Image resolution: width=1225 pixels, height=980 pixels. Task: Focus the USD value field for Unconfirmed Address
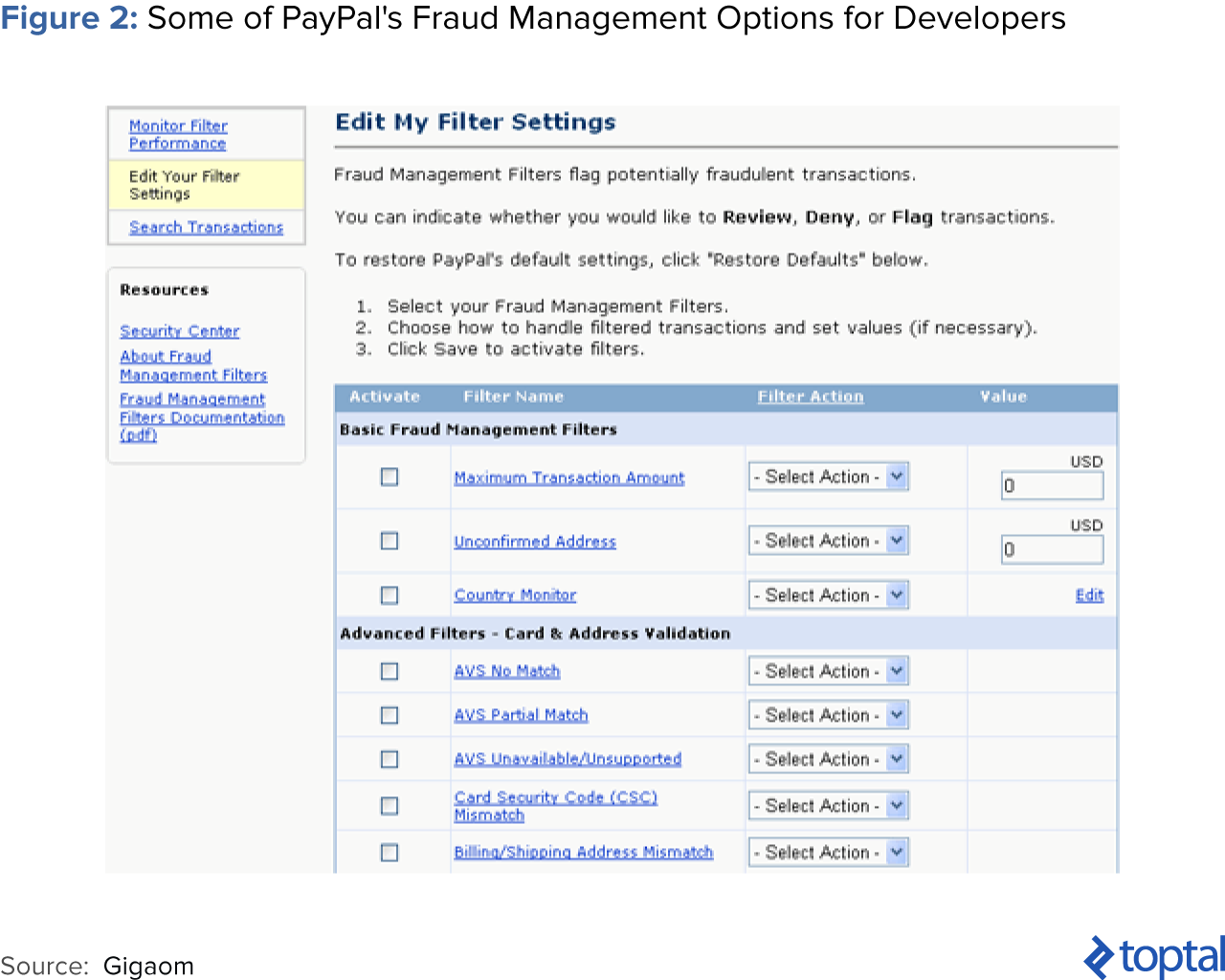coord(1052,550)
